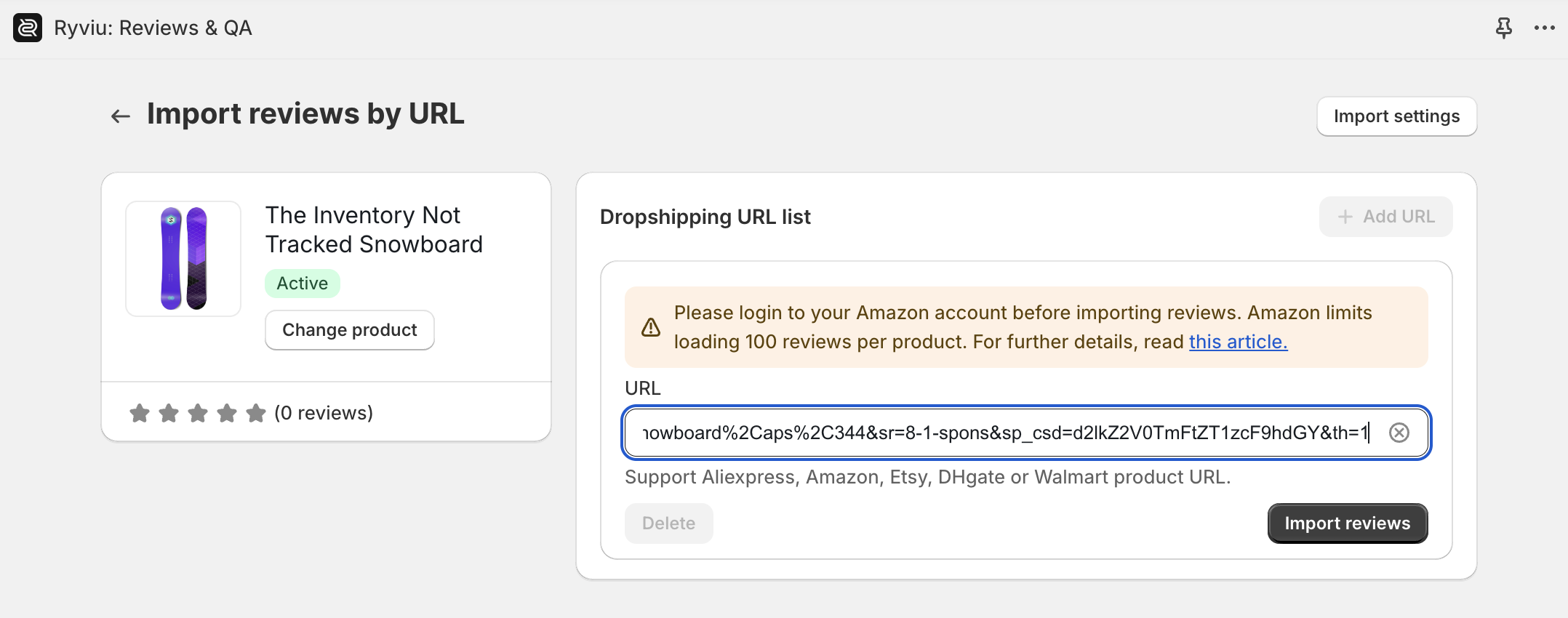
Task: Click inside the URL input field
Action: 1006,433
